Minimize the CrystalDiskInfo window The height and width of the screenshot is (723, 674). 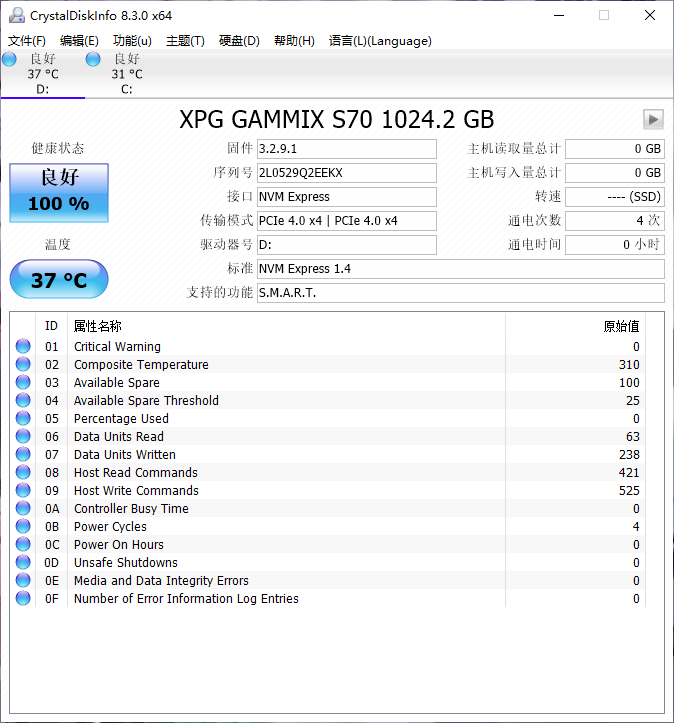pyautogui.click(x=559, y=15)
